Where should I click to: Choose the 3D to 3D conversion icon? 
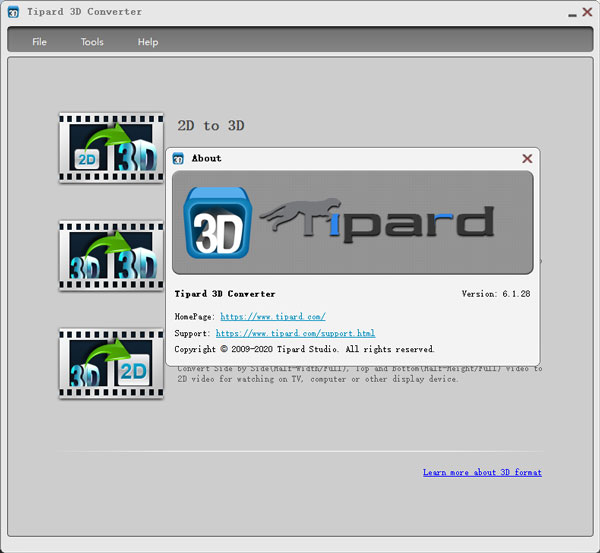(x=110, y=256)
